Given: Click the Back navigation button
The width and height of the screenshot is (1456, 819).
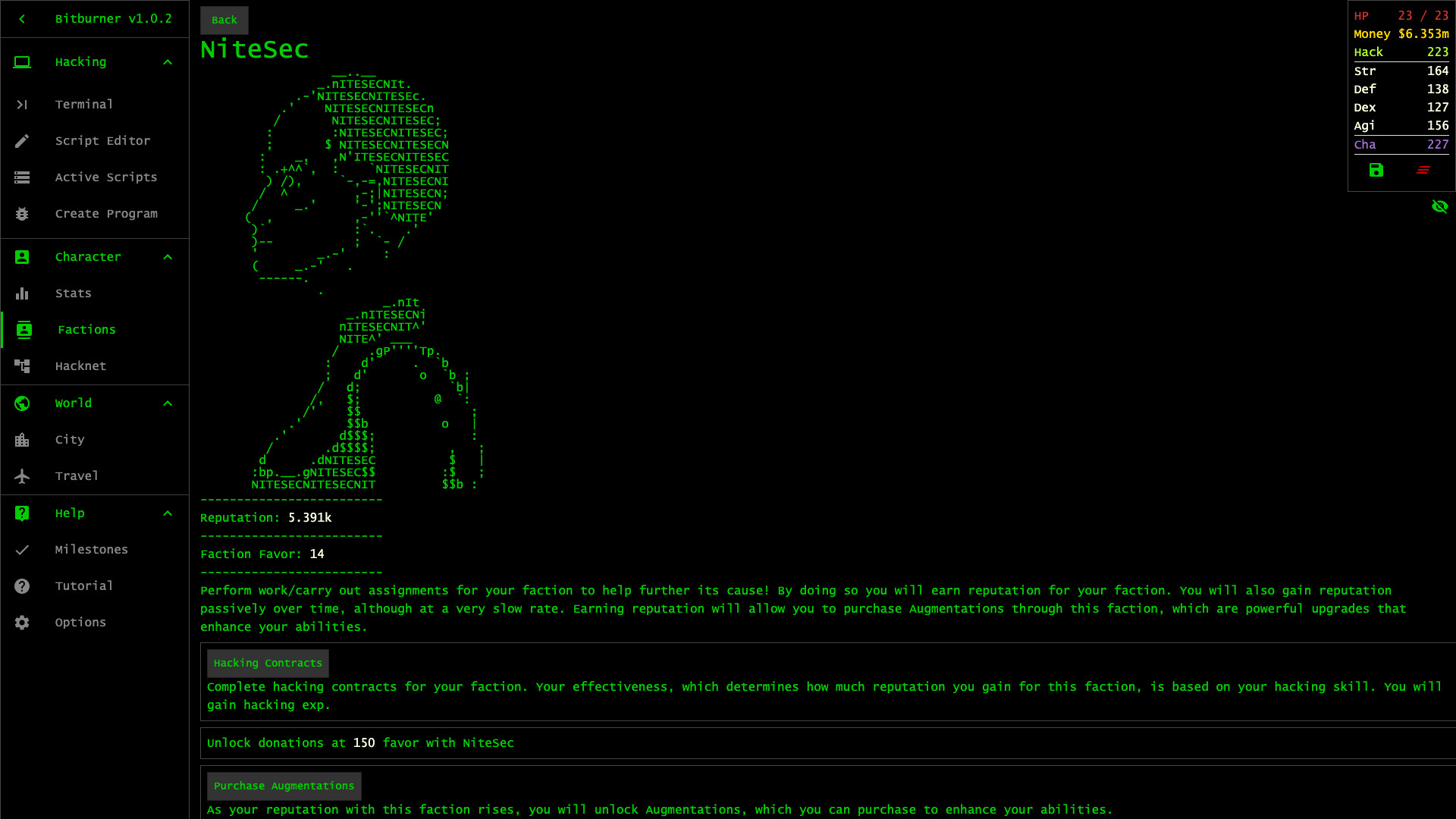Looking at the screenshot, I should [224, 19].
